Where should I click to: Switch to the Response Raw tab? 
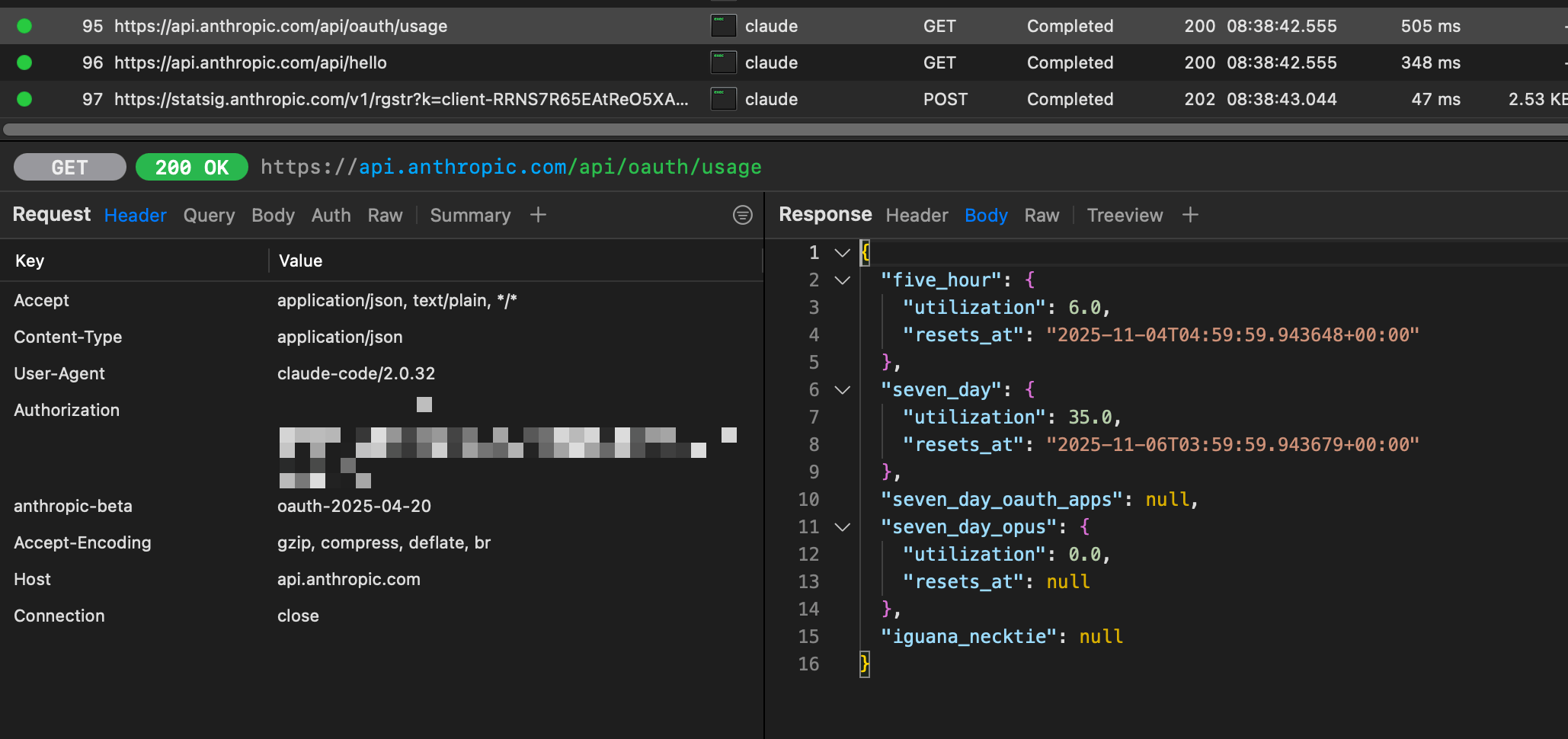tap(1042, 216)
